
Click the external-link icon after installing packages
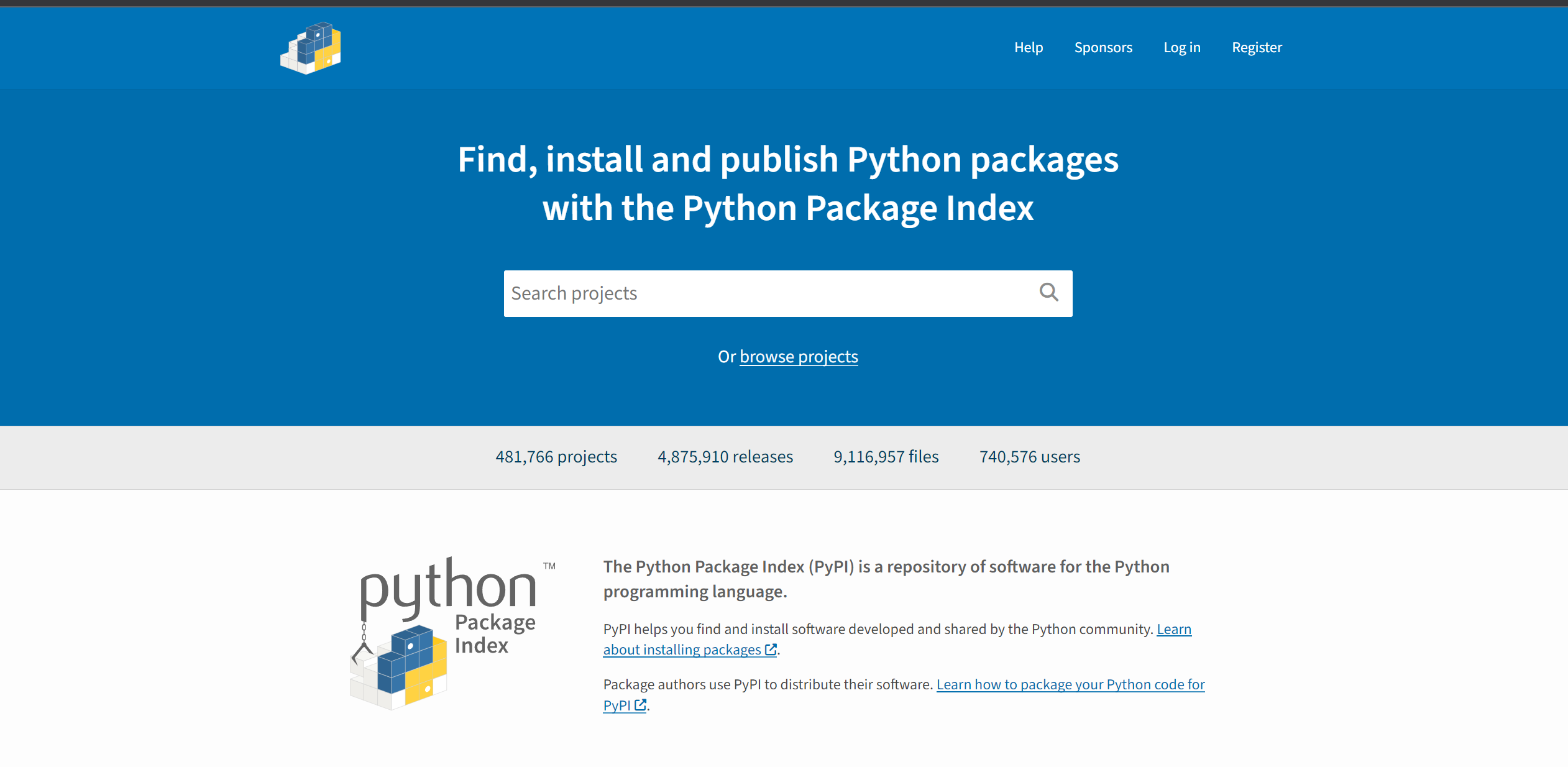click(x=771, y=650)
